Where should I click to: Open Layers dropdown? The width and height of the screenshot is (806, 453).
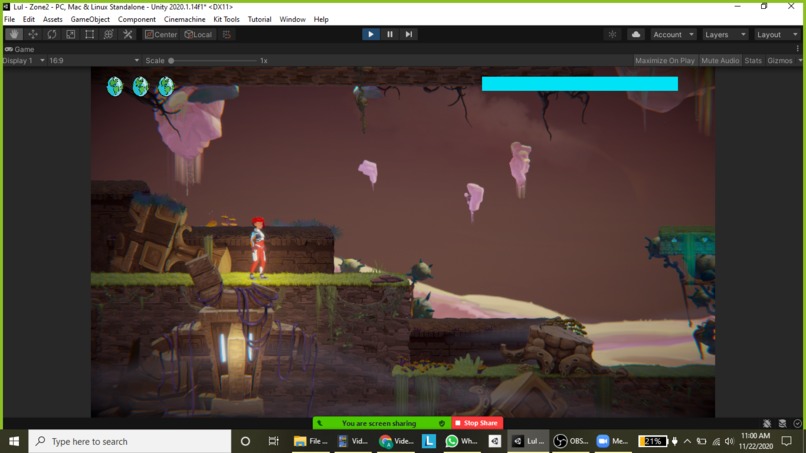tap(725, 34)
